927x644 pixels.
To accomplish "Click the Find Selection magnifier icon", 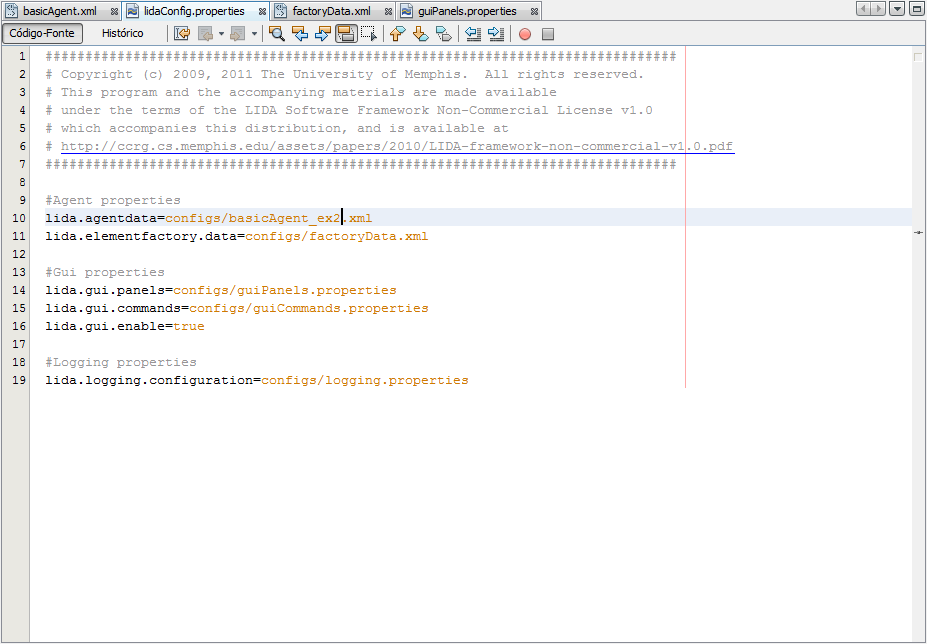I will (x=277, y=33).
